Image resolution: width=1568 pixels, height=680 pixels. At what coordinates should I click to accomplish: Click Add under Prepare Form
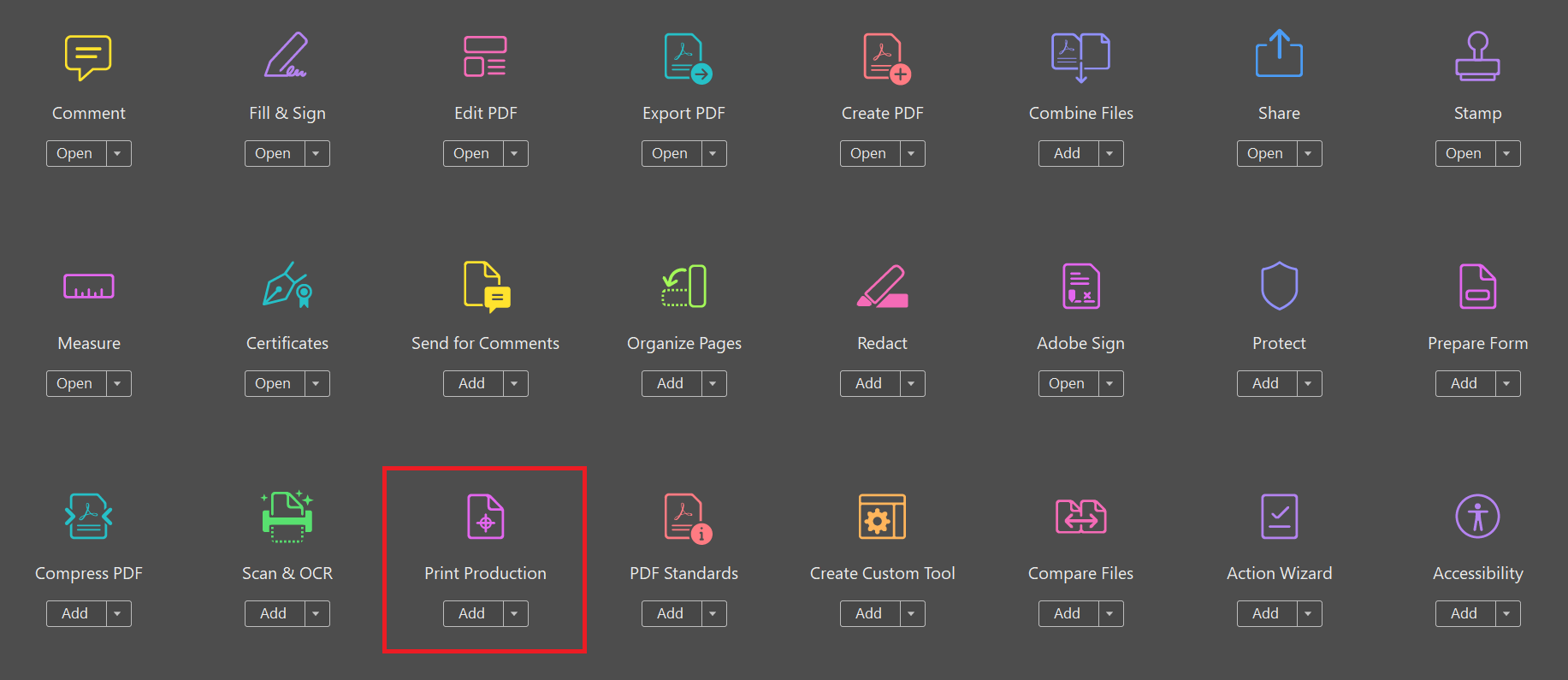point(1464,384)
